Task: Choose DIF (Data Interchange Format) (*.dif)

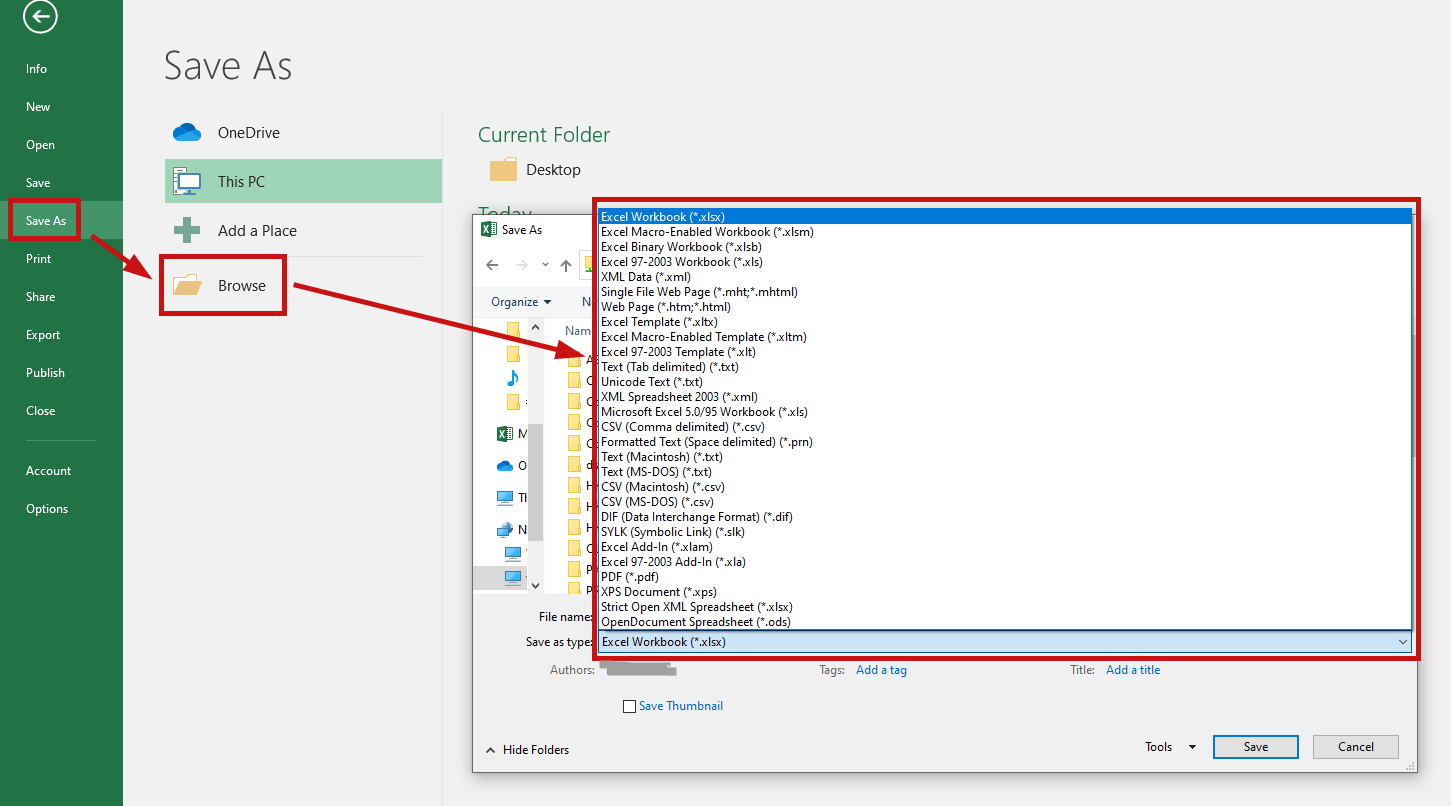Action: 1005,517
